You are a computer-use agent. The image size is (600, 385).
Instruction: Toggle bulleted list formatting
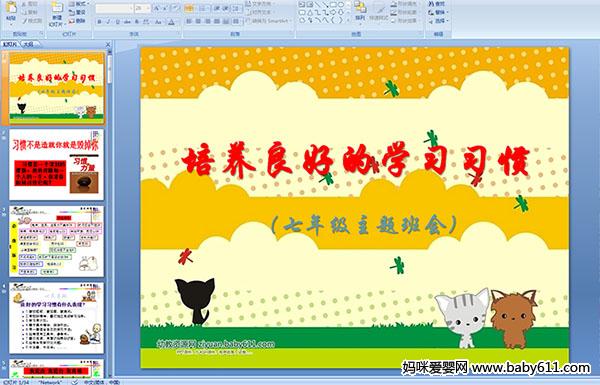(x=189, y=8)
